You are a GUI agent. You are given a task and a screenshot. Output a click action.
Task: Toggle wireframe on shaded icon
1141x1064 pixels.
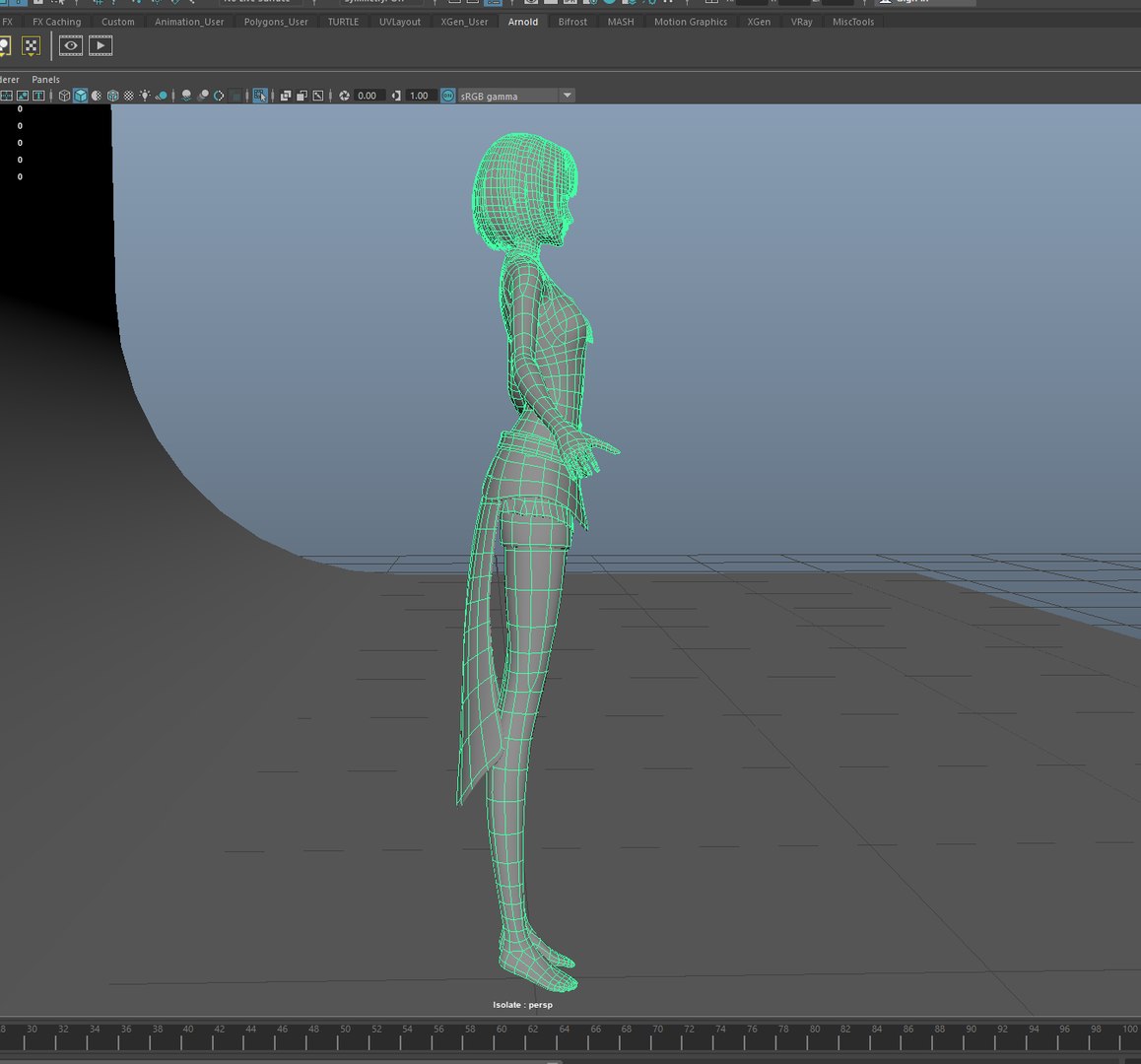point(112,96)
